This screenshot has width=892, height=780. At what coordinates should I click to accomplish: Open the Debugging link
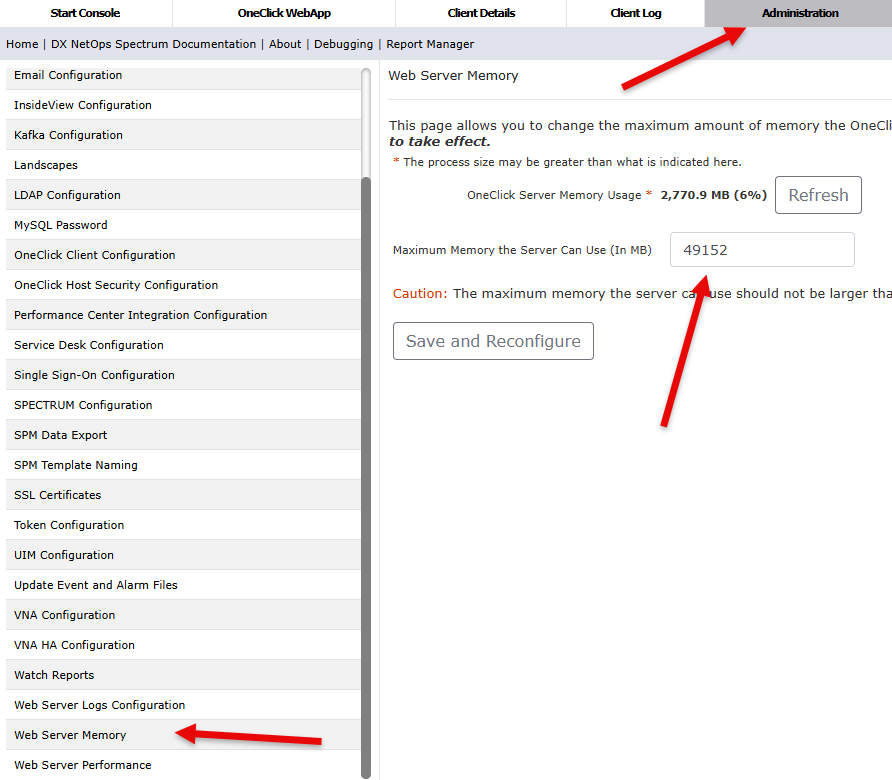(x=343, y=44)
